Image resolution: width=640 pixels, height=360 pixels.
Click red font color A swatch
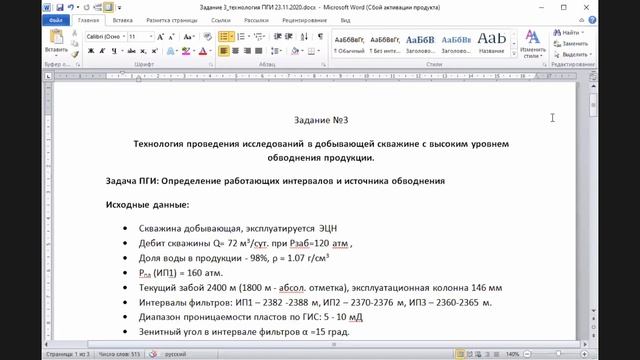click(203, 51)
